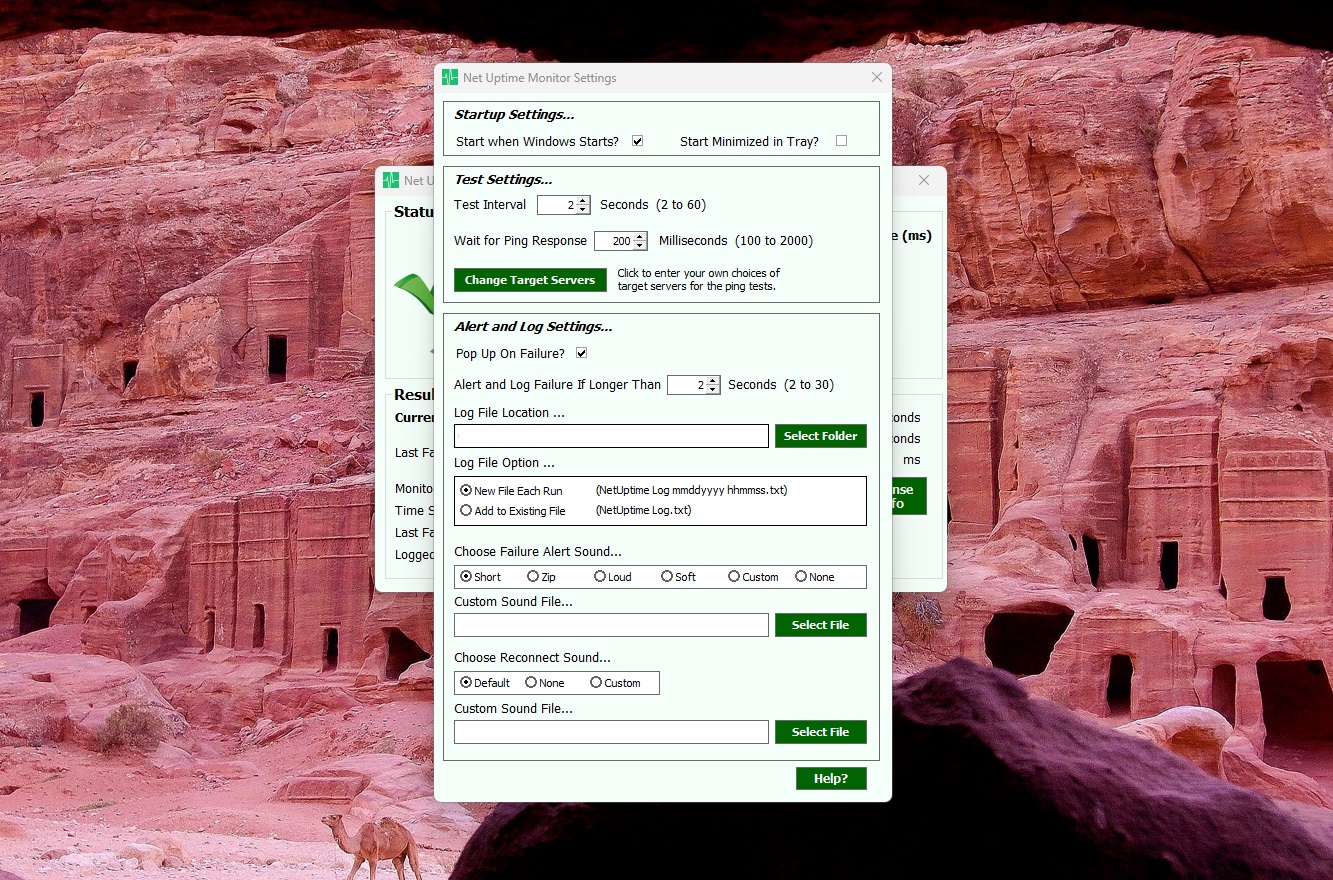Click "Seconds (2 to 60)" text
This screenshot has height=880, width=1333.
point(653,205)
